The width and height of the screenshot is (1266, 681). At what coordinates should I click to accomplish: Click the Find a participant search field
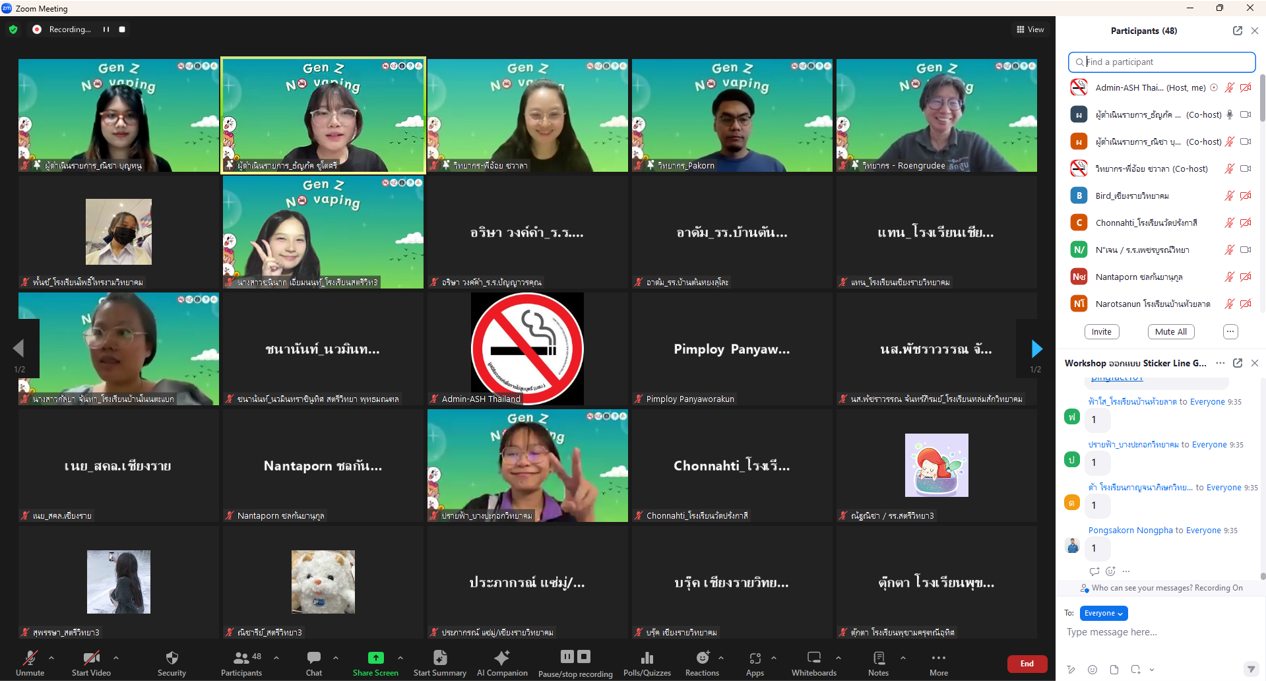pyautogui.click(x=1162, y=62)
